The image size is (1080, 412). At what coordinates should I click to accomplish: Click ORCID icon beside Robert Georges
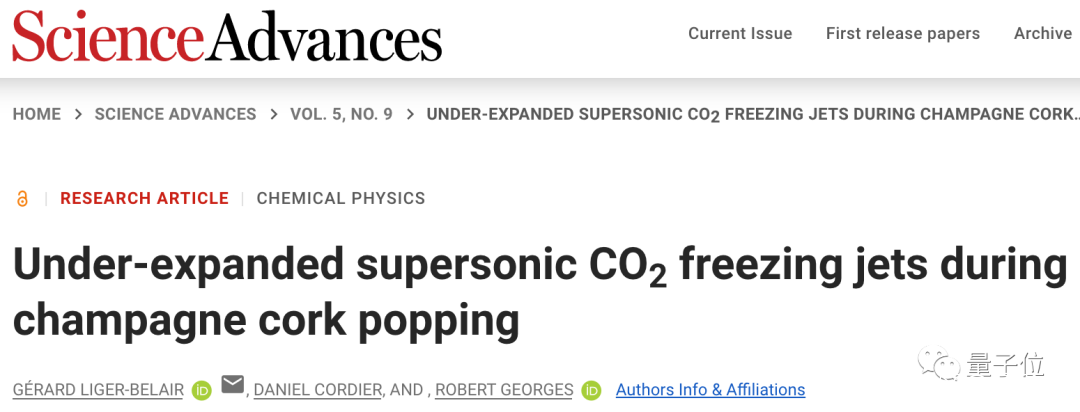[x=591, y=390]
